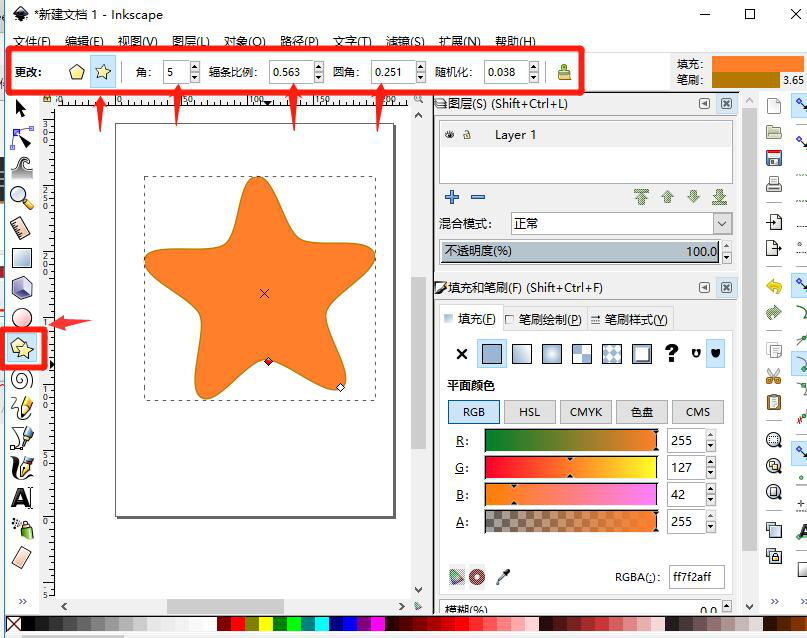Toggle the lock on Layer 1
The width and height of the screenshot is (807, 638).
pyautogui.click(x=467, y=135)
